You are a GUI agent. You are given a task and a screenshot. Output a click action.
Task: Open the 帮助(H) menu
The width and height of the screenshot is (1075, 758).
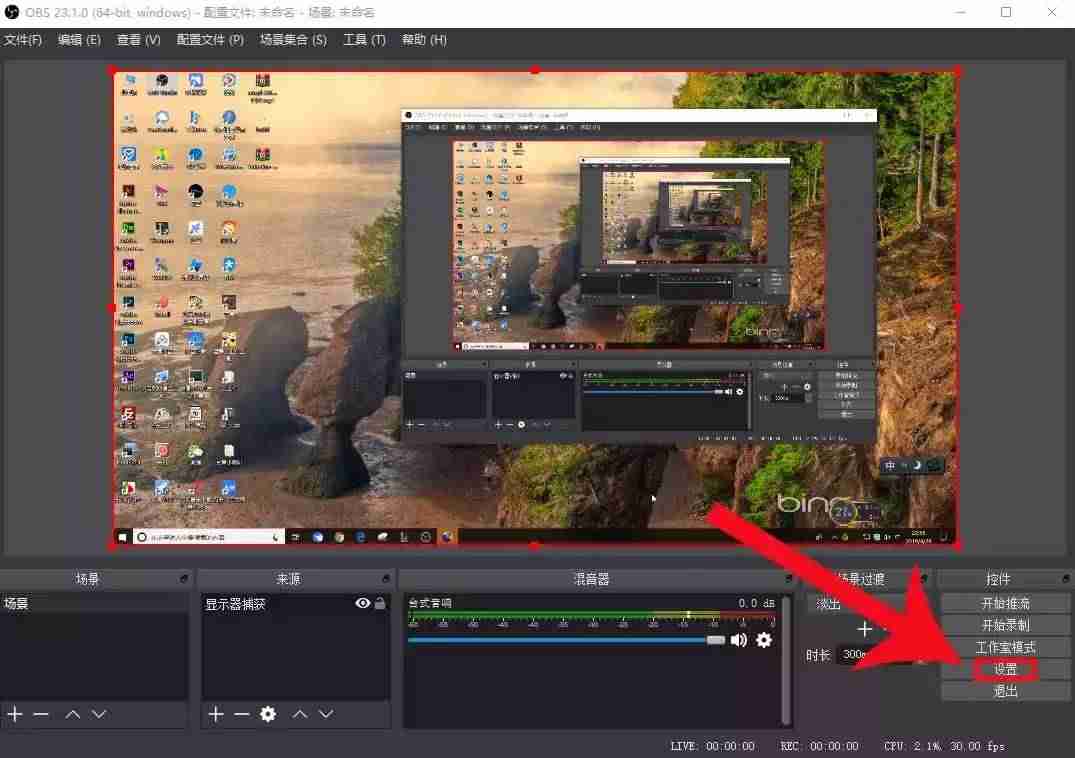pyautogui.click(x=424, y=40)
